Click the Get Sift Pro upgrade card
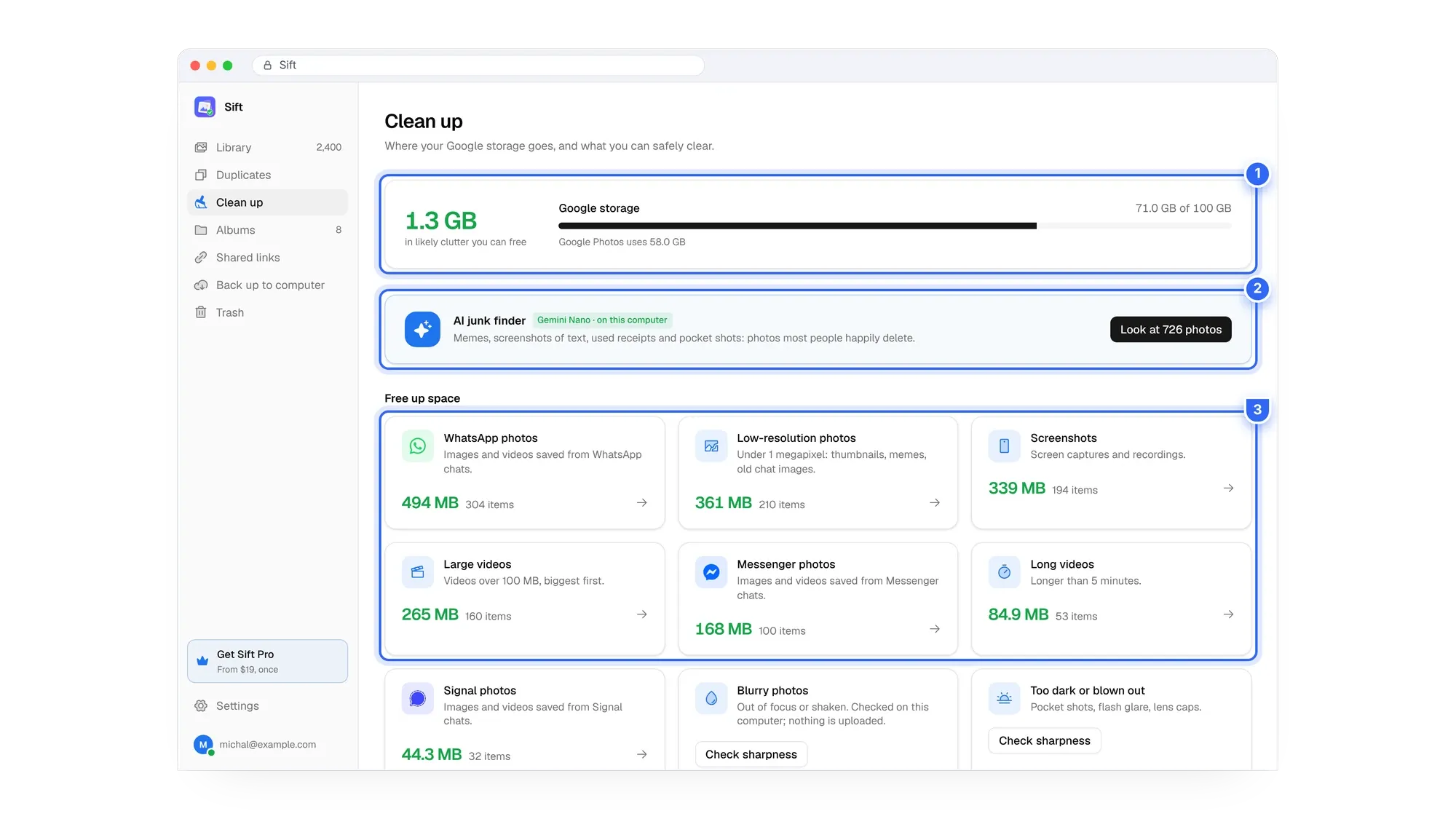Image resolution: width=1456 pixels, height=819 pixels. coord(267,661)
